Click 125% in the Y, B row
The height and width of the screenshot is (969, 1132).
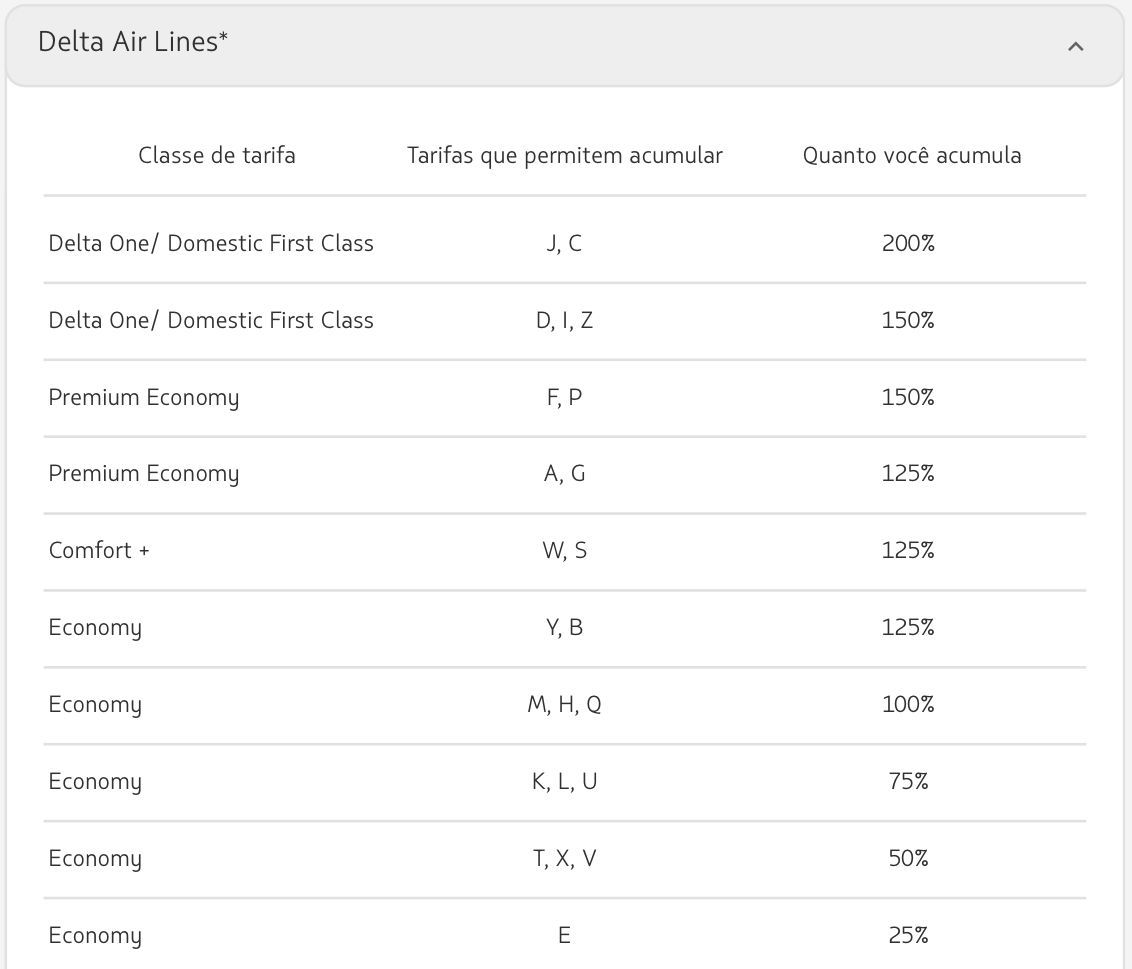click(908, 627)
